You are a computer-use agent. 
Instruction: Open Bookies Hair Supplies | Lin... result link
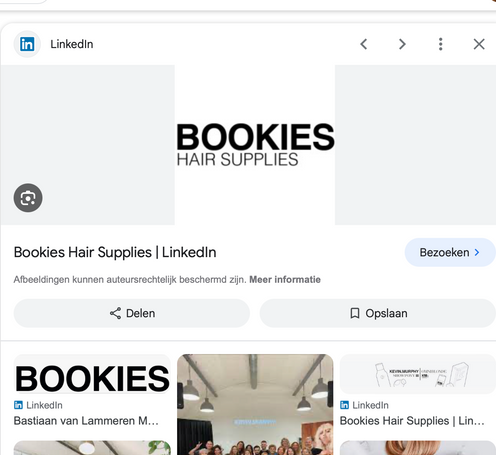point(412,421)
